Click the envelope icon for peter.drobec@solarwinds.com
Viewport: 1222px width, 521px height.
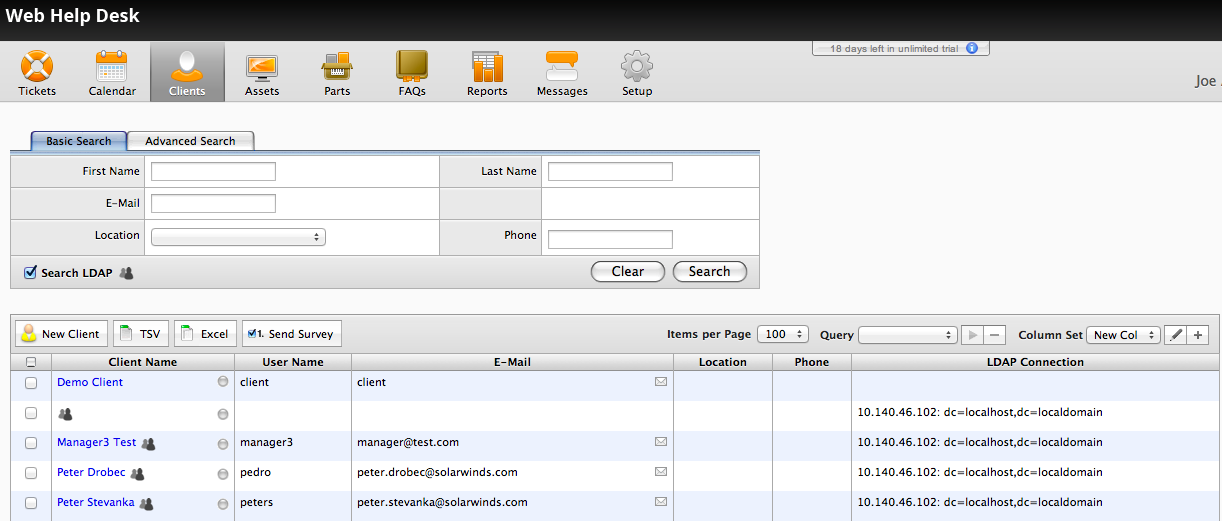661,472
